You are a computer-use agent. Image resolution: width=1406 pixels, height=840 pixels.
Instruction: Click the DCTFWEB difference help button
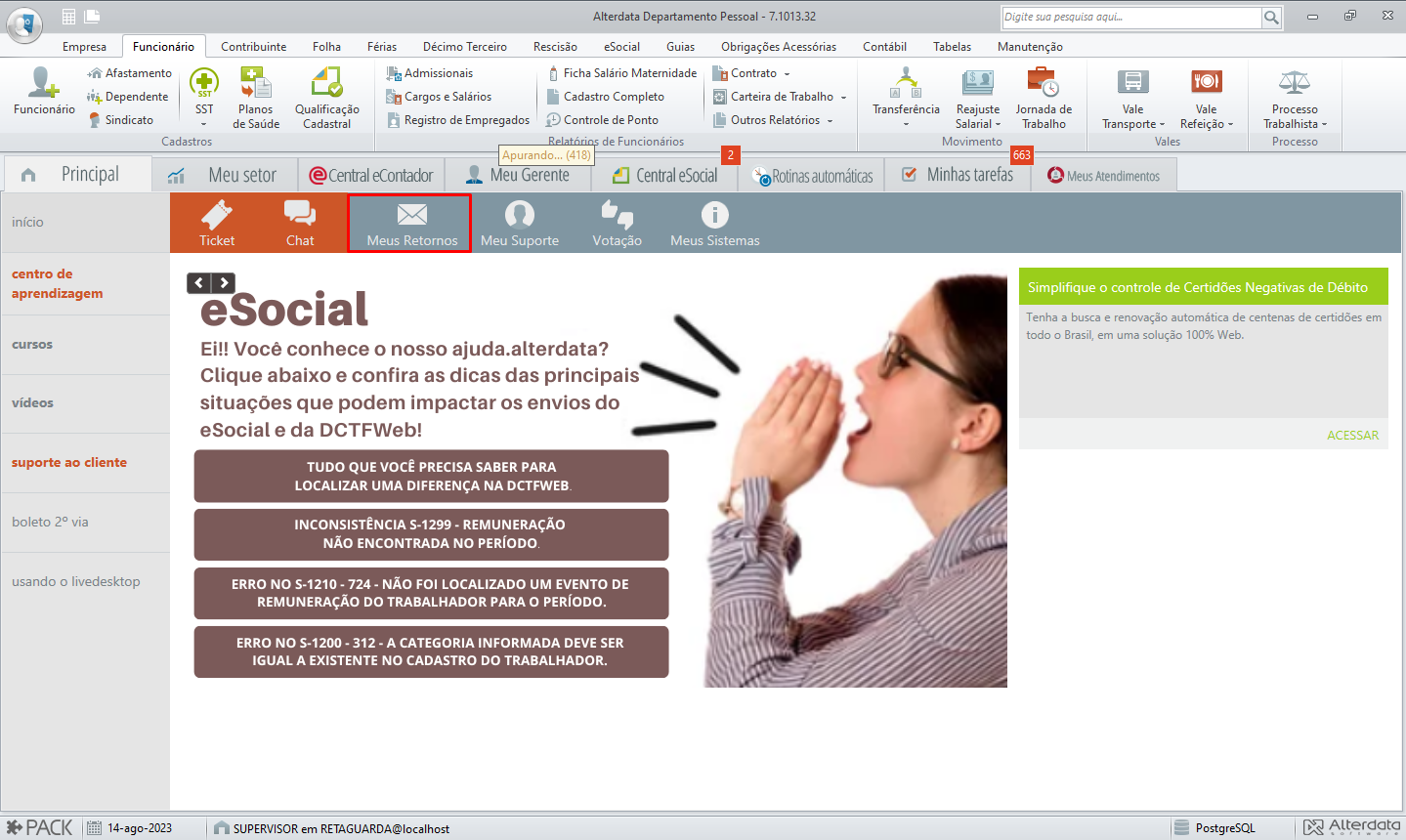431,476
